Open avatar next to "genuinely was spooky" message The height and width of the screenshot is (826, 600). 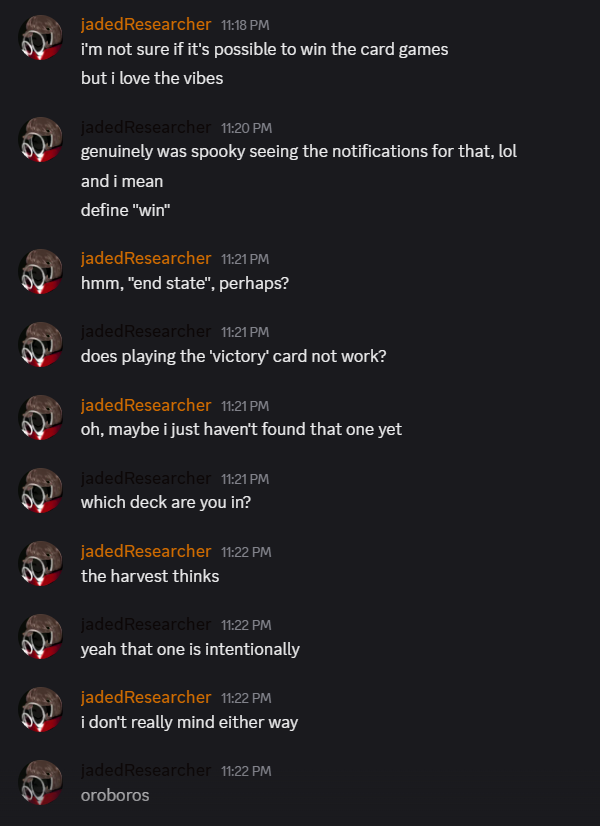41,140
